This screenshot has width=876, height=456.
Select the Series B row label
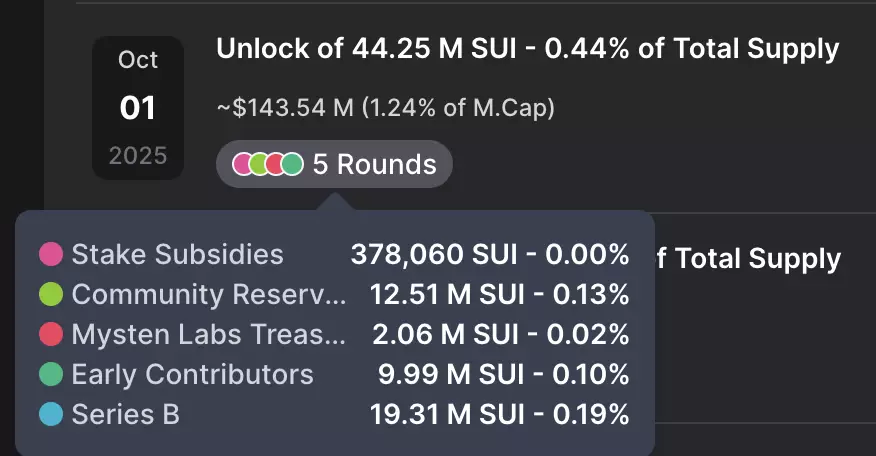(x=125, y=415)
